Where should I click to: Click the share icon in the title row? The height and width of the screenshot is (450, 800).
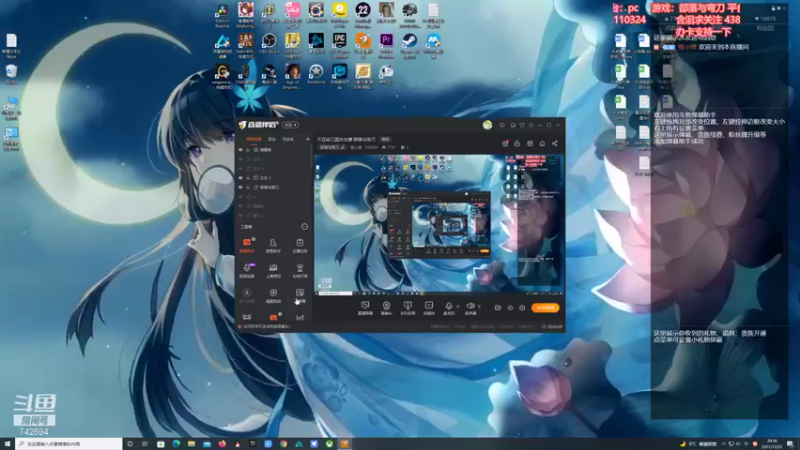(x=555, y=143)
